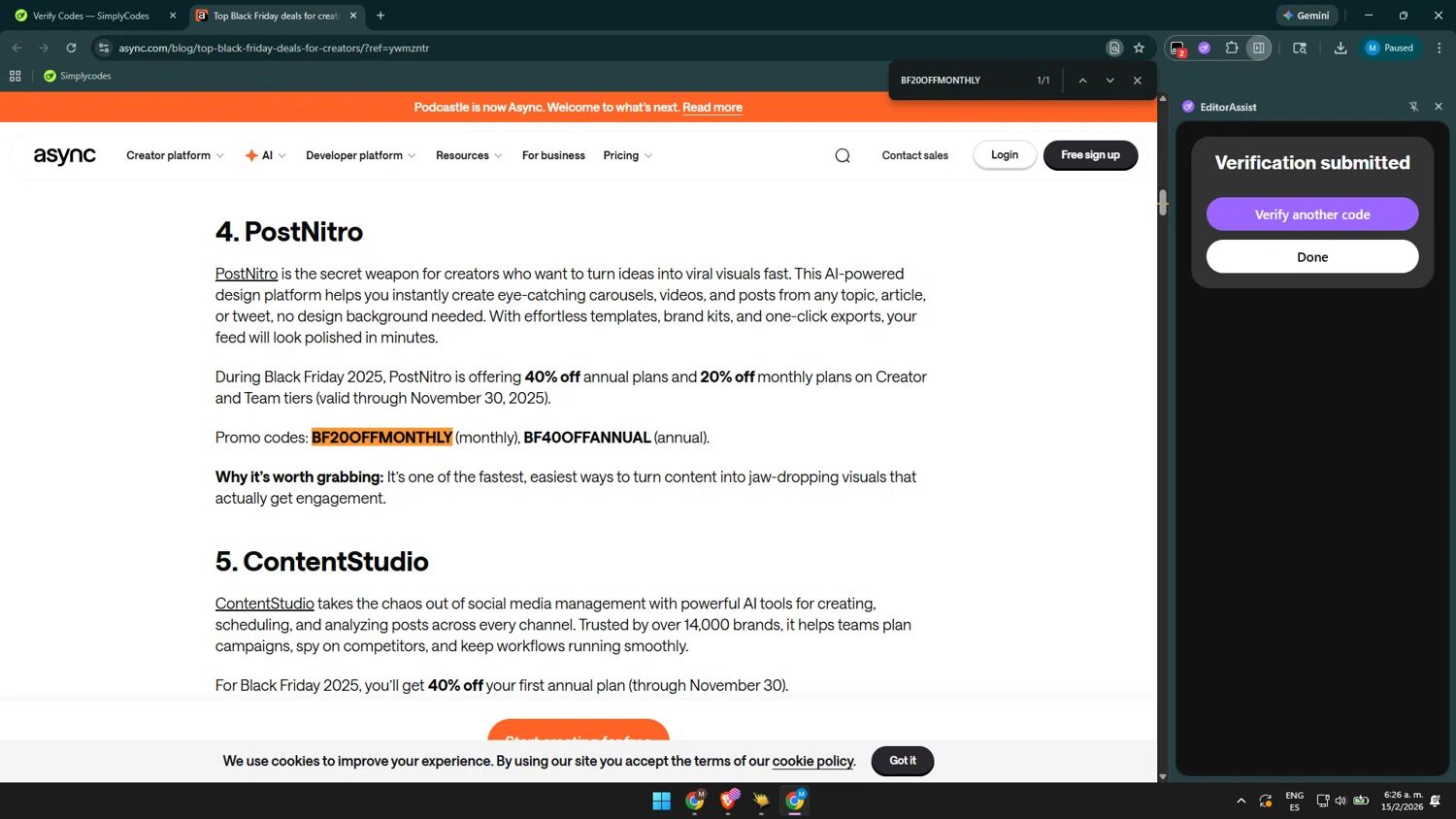
Task: Click the find-in-page search text field
Action: (961, 81)
